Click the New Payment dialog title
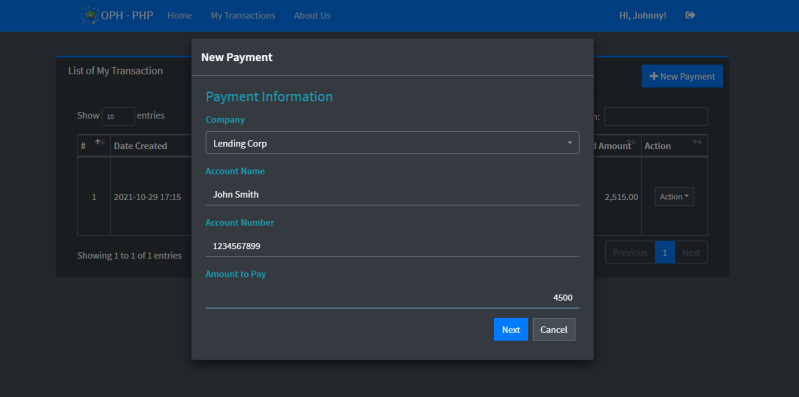The width and height of the screenshot is (799, 397). (x=237, y=57)
